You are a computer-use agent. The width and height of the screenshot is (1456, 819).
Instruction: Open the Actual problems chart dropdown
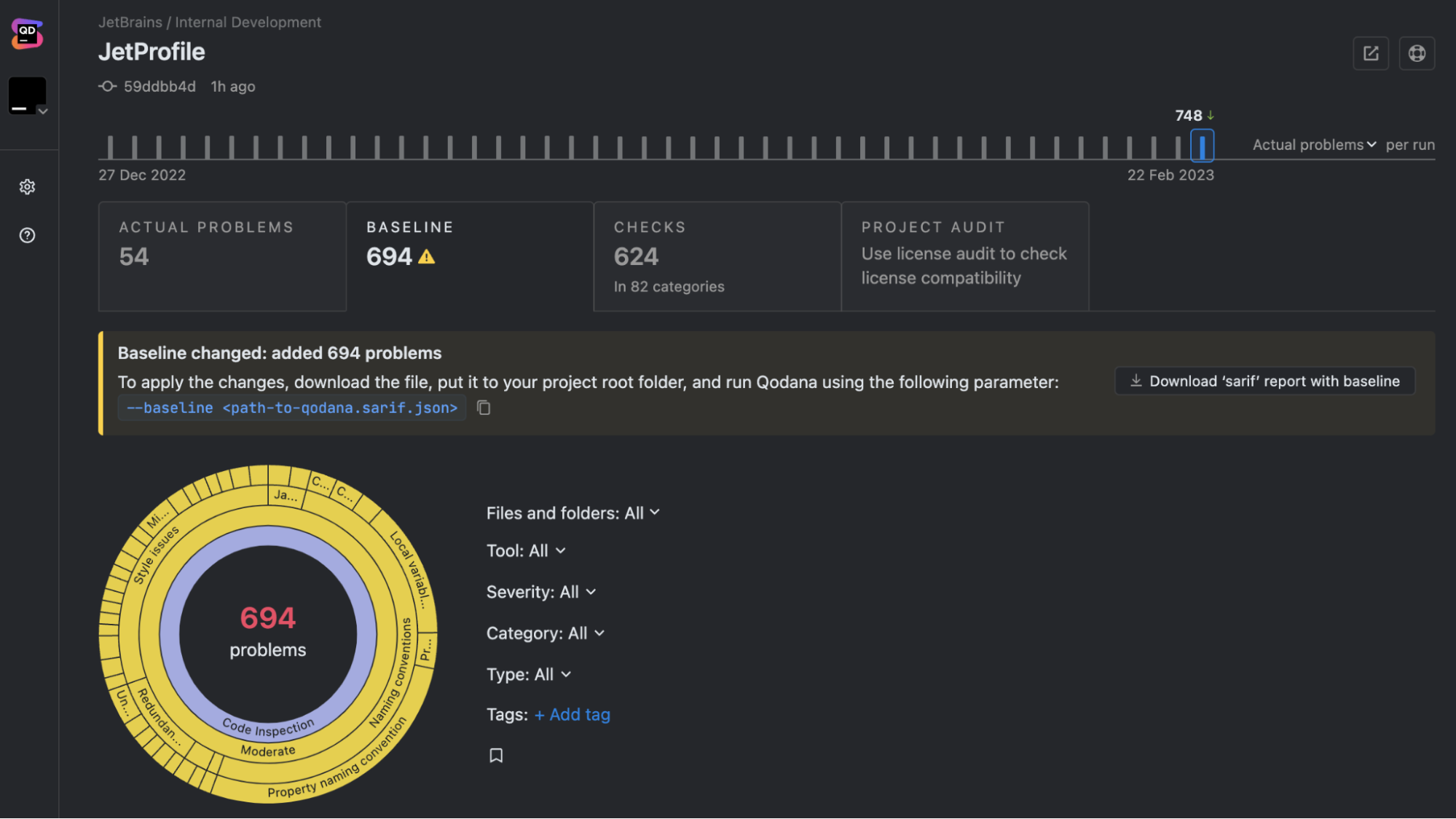1314,145
